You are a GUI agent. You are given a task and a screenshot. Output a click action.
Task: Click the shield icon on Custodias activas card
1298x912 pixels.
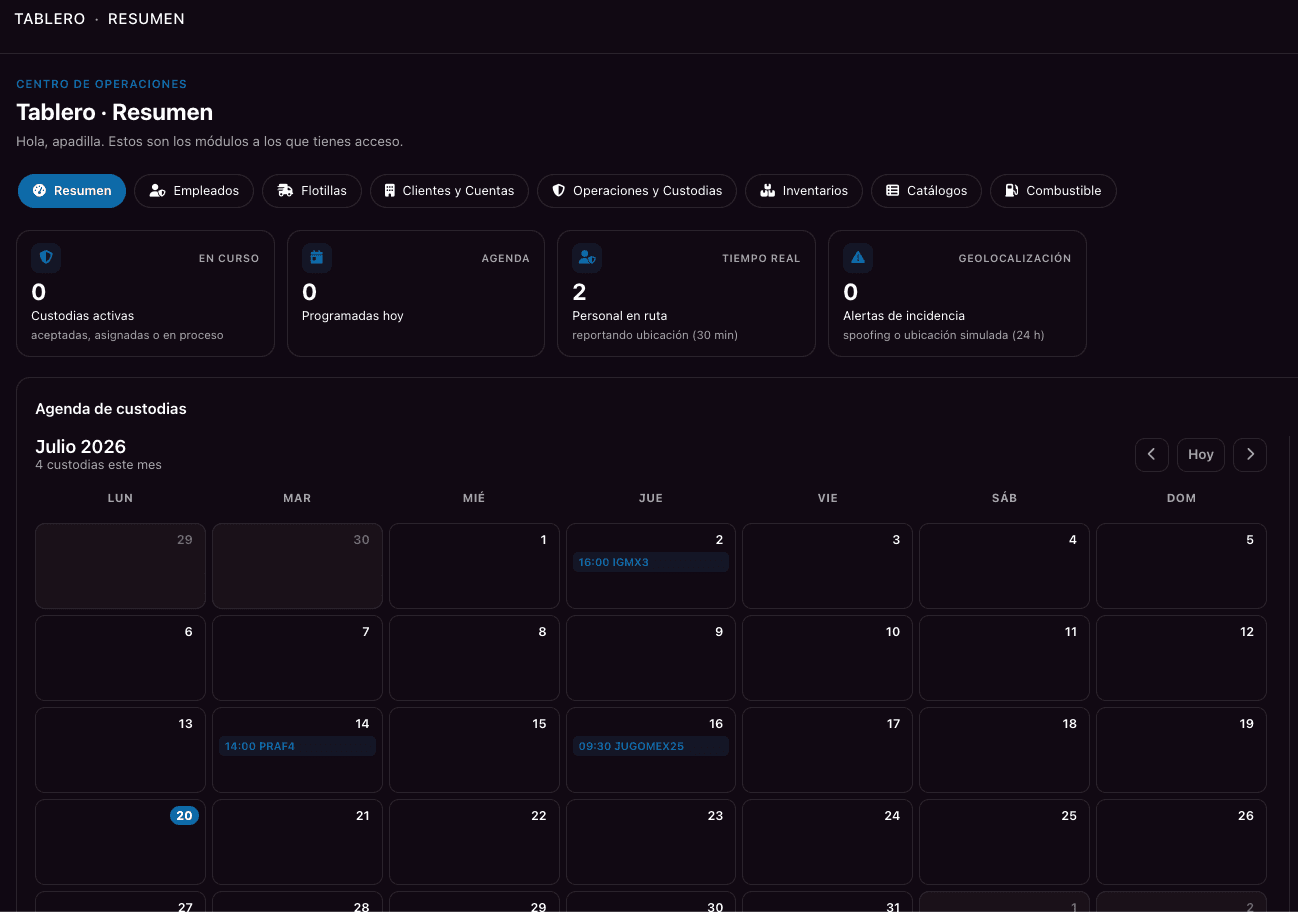tap(46, 258)
